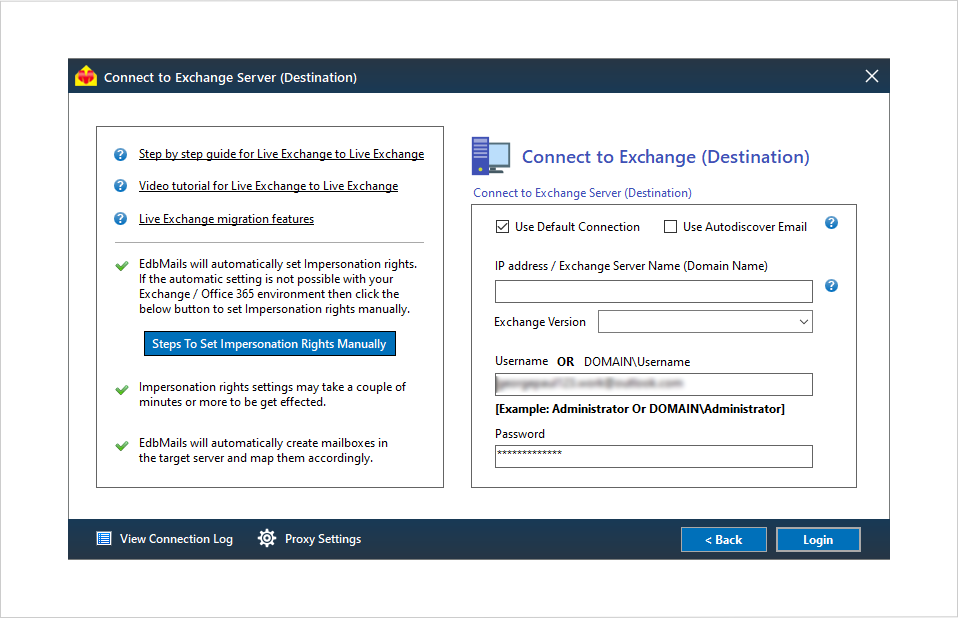Click the 'Password' label
Viewport: 958px width, 618px height.
[519, 434]
